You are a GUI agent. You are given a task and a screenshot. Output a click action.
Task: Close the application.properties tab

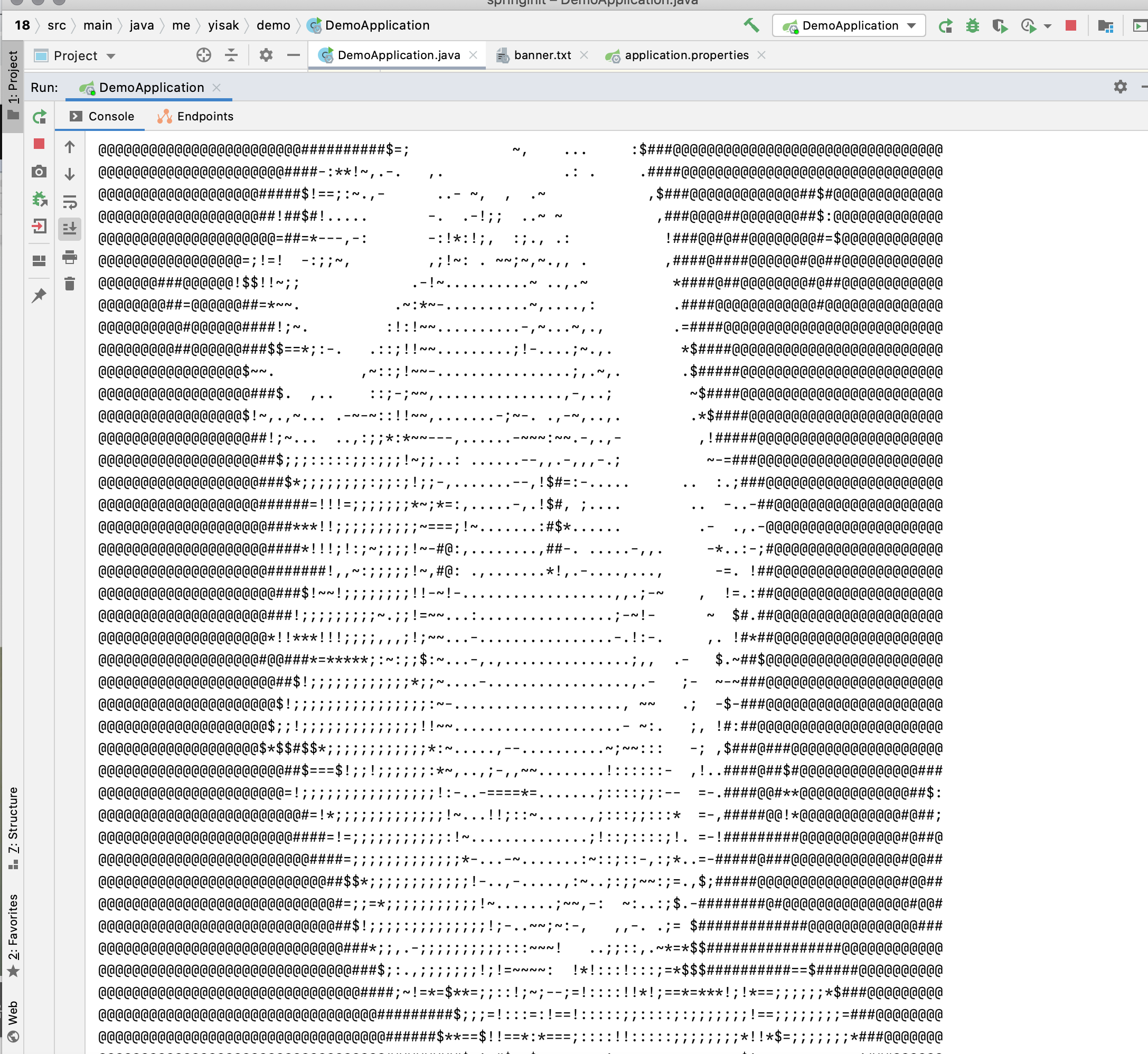(761, 55)
